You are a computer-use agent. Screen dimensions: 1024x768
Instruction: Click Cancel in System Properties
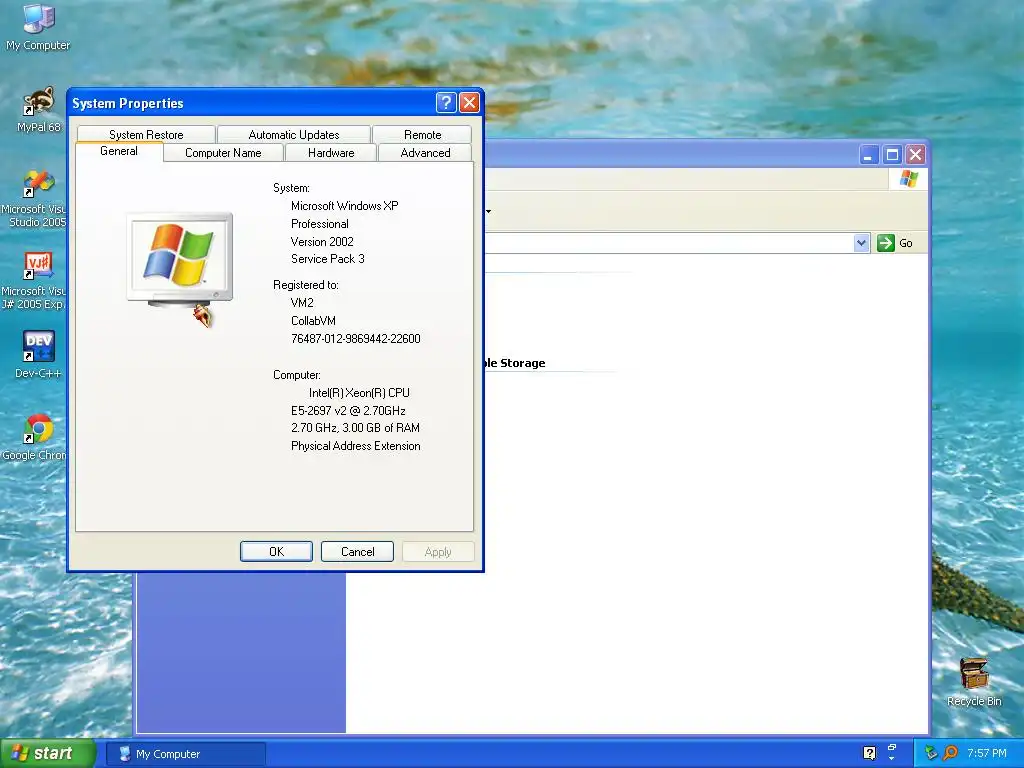pyautogui.click(x=357, y=552)
